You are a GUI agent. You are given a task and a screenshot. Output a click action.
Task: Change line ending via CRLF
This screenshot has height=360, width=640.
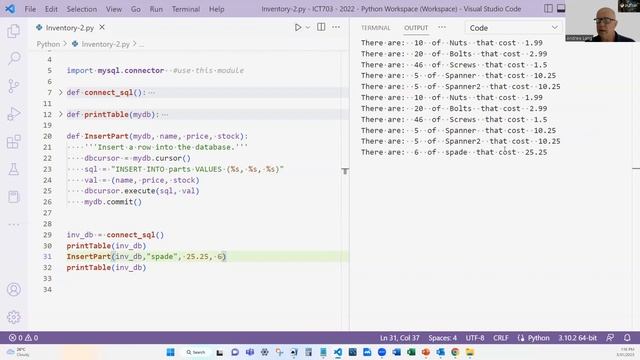click(x=501, y=338)
